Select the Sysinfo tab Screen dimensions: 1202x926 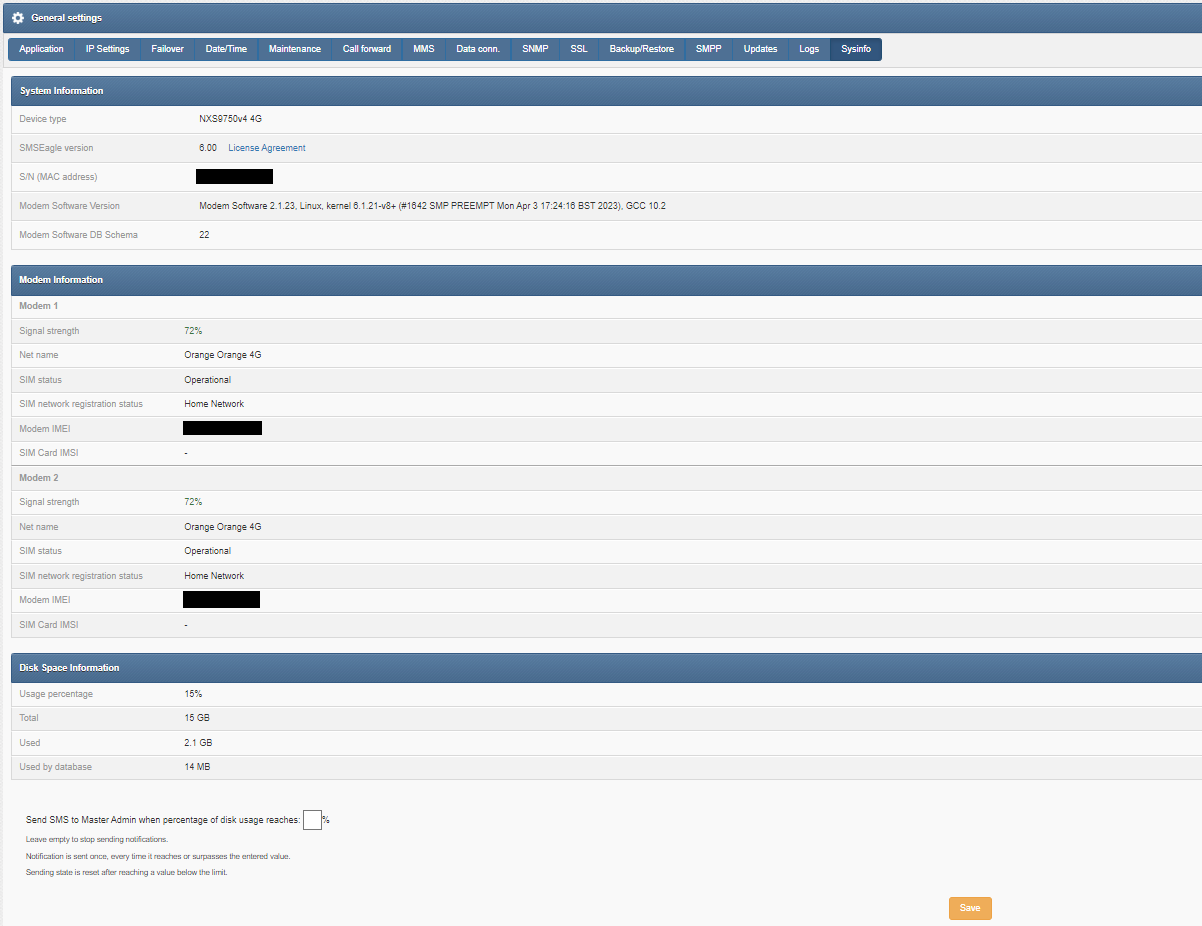pos(856,49)
